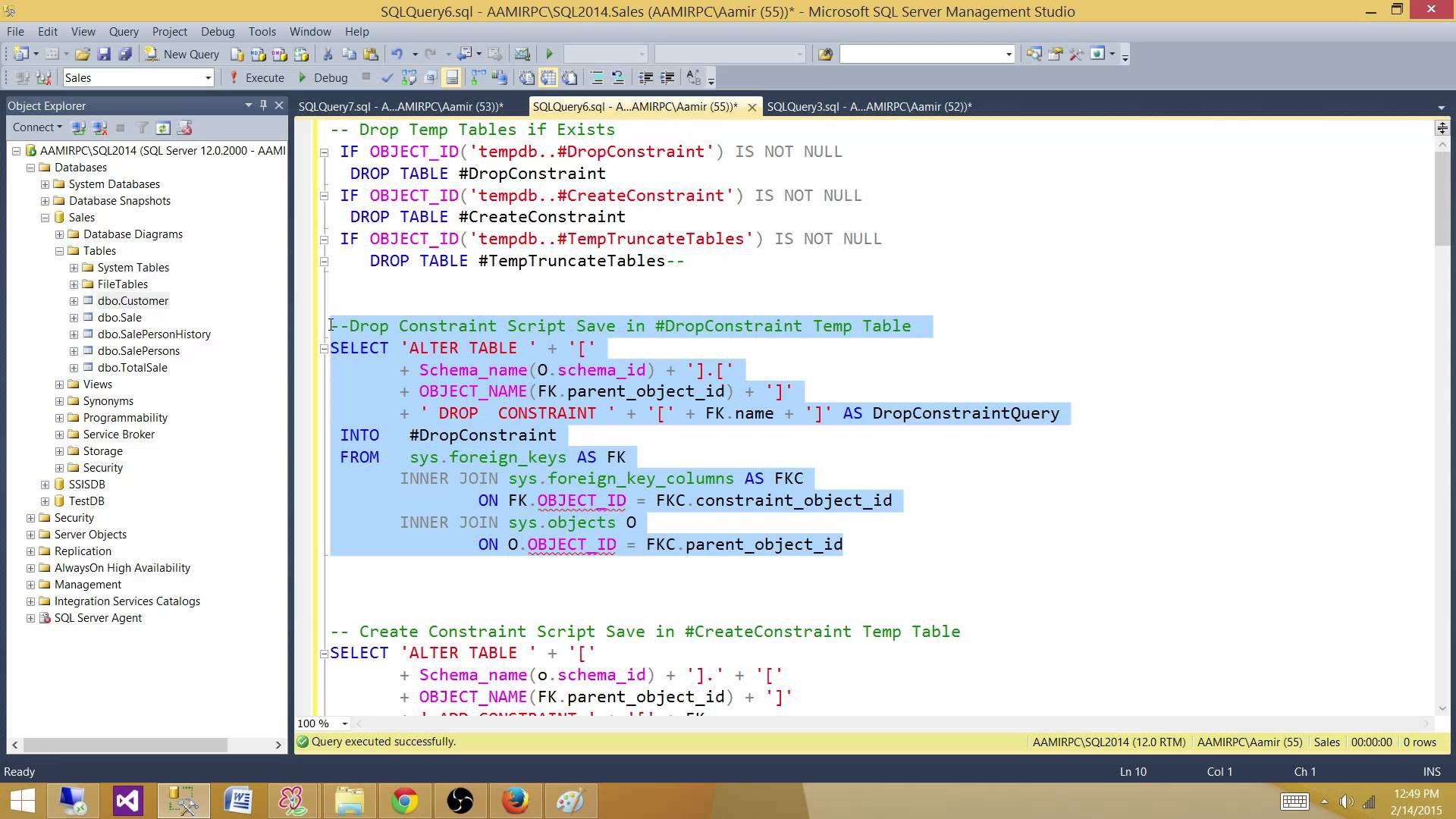Open a Database Engine Query
Viewport: 1456px width, 819px height.
pos(237,54)
